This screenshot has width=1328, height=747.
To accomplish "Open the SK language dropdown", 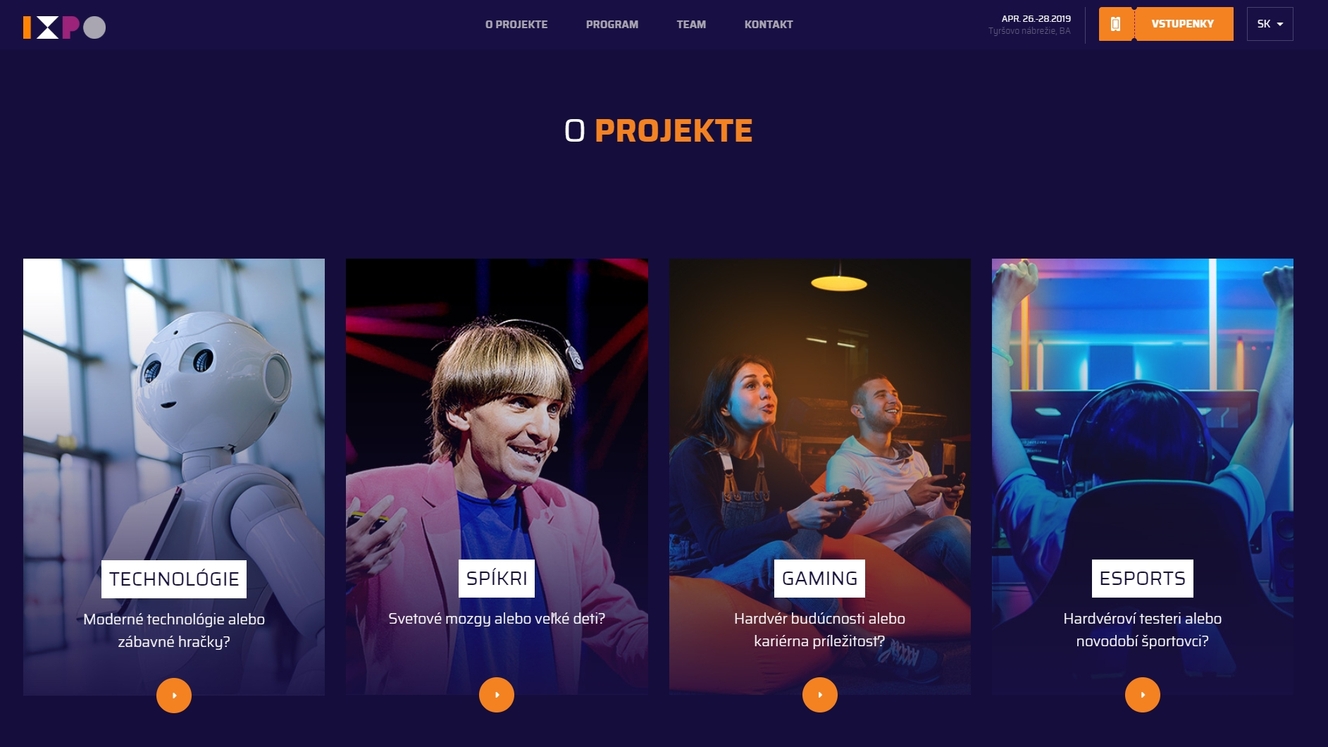I will [x=1270, y=24].
